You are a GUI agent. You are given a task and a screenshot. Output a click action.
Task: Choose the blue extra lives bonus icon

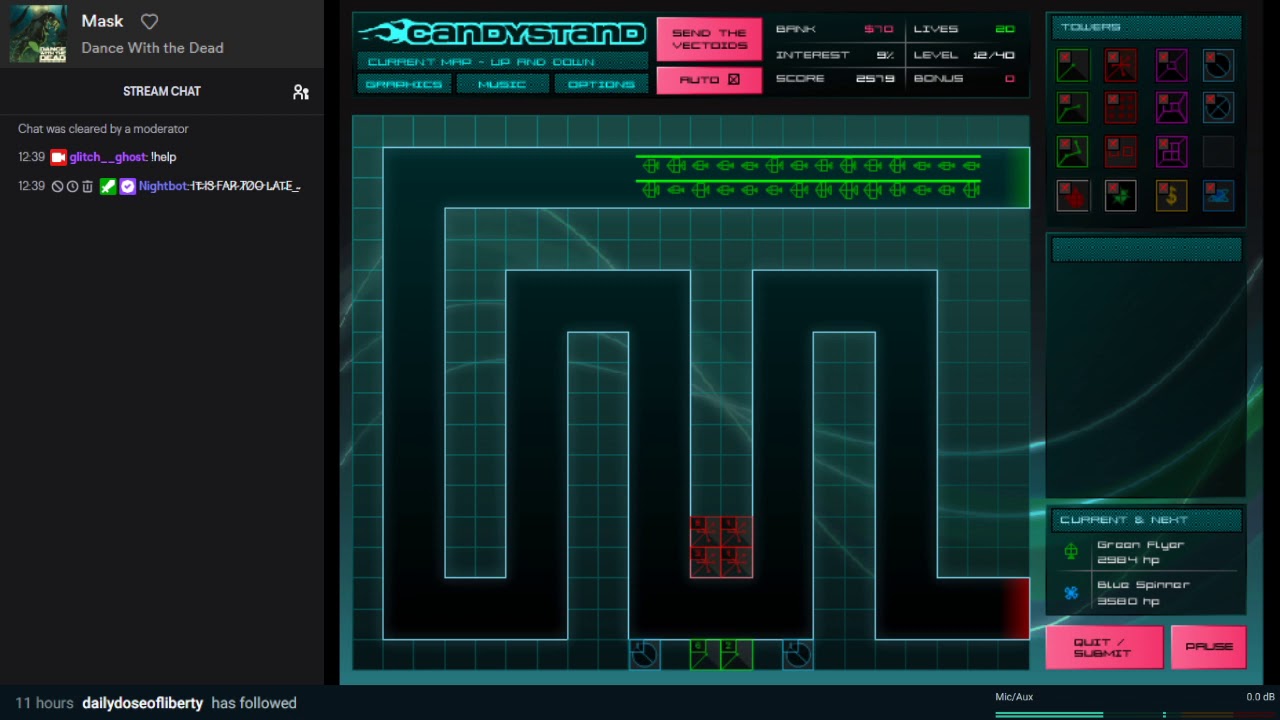[1218, 196]
